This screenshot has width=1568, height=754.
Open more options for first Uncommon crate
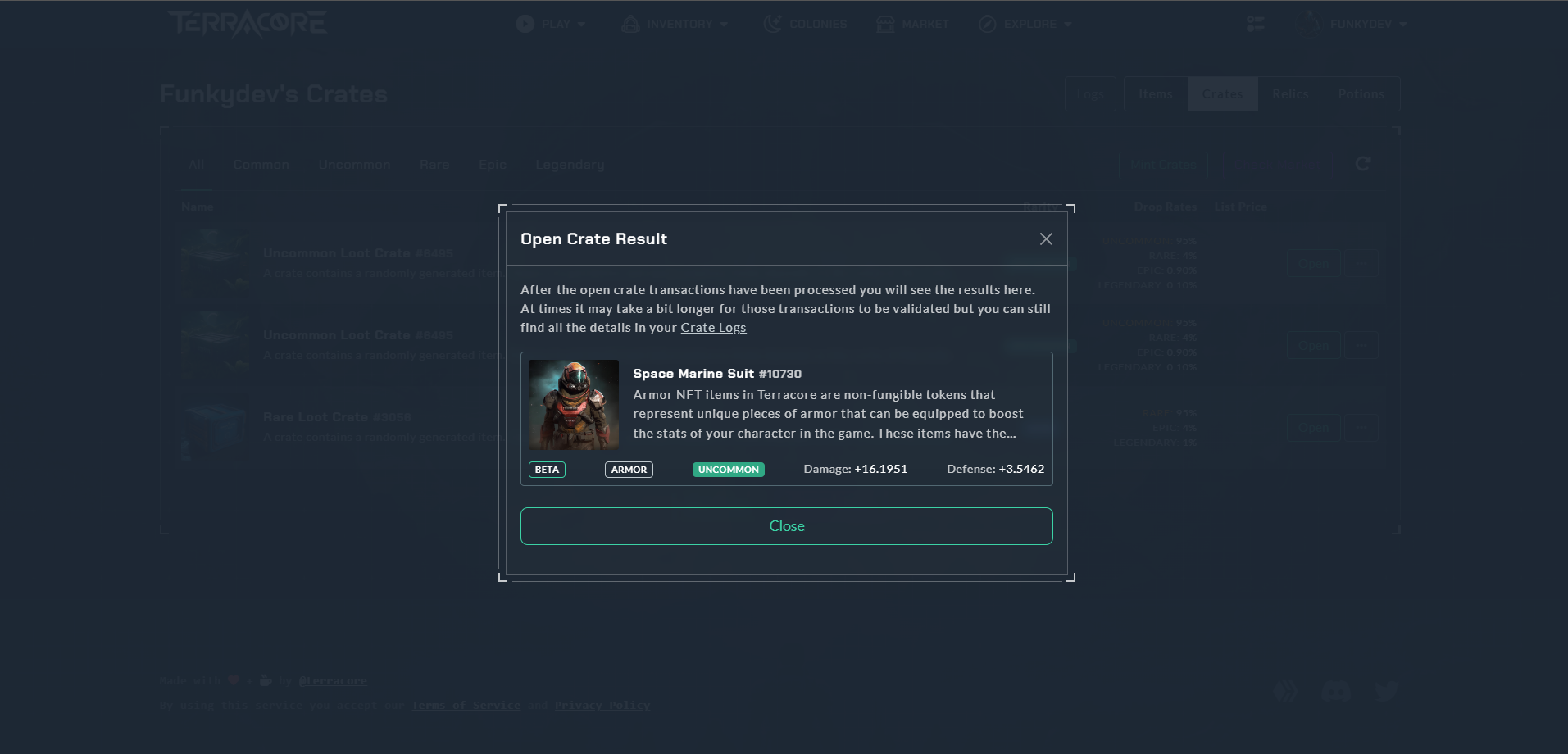[x=1361, y=264]
